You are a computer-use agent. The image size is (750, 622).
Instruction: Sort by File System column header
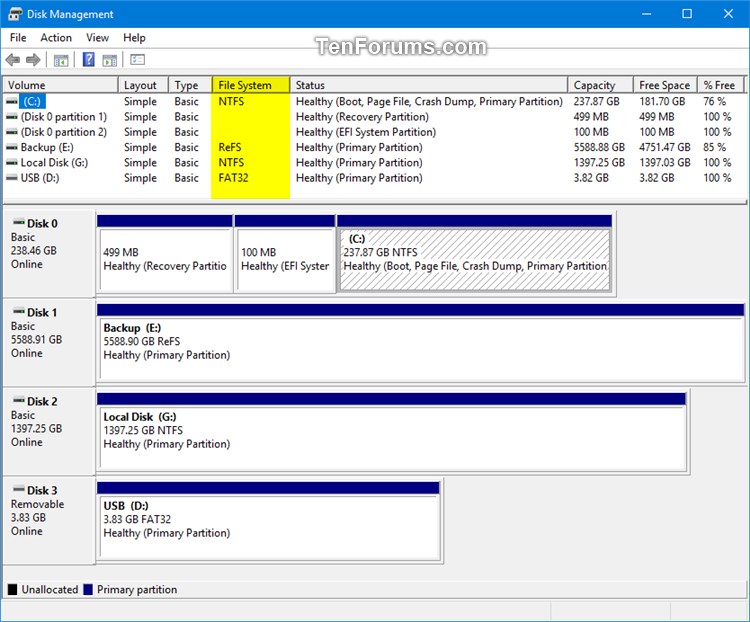click(251, 85)
